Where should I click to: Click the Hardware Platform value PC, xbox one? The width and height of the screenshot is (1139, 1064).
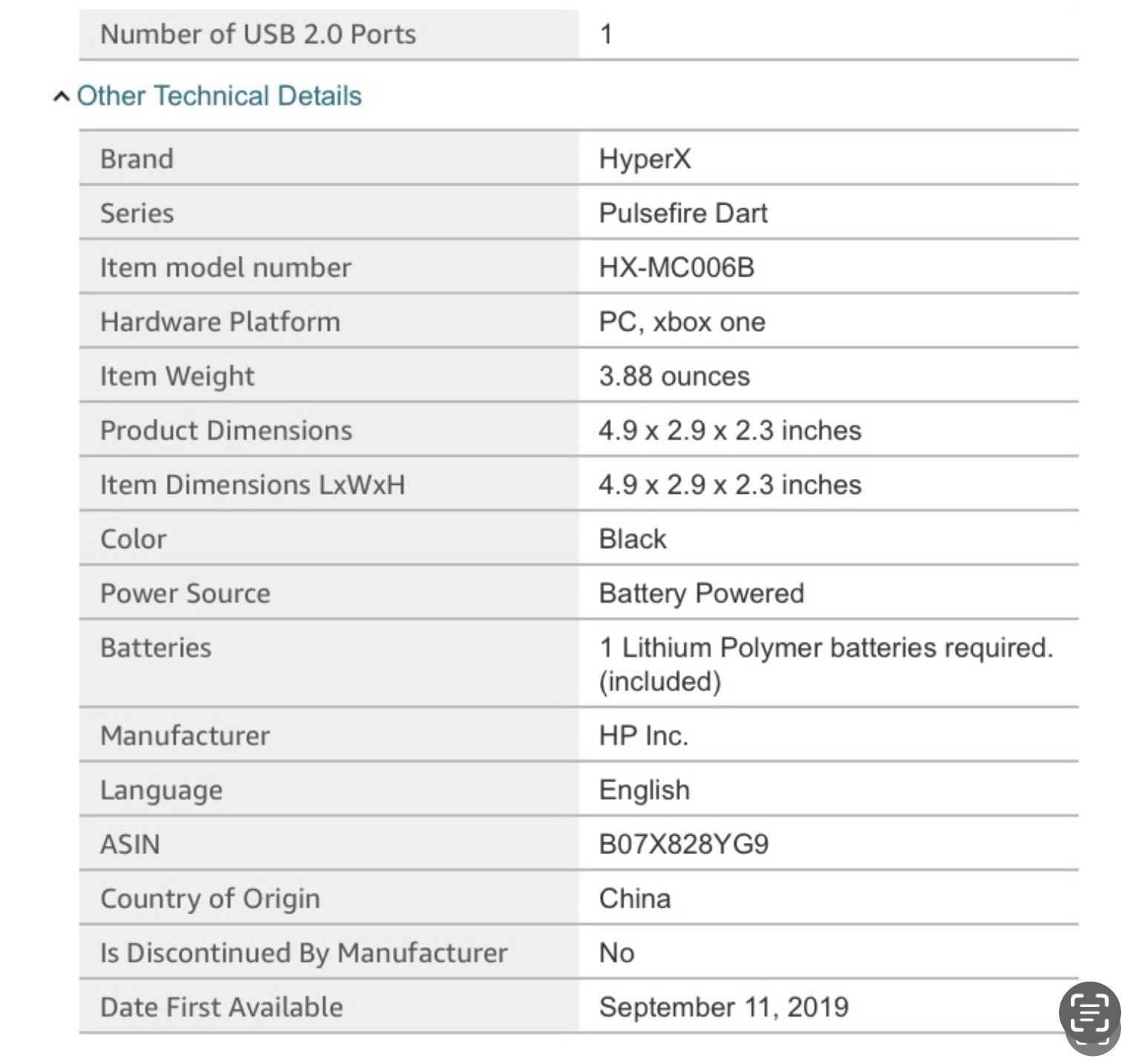681,322
